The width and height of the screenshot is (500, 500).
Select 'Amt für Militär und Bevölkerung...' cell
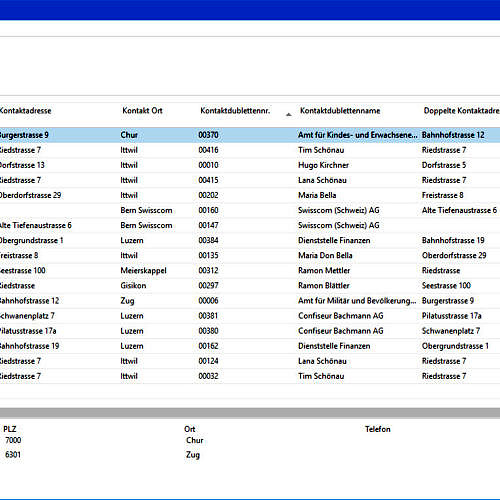click(x=357, y=301)
